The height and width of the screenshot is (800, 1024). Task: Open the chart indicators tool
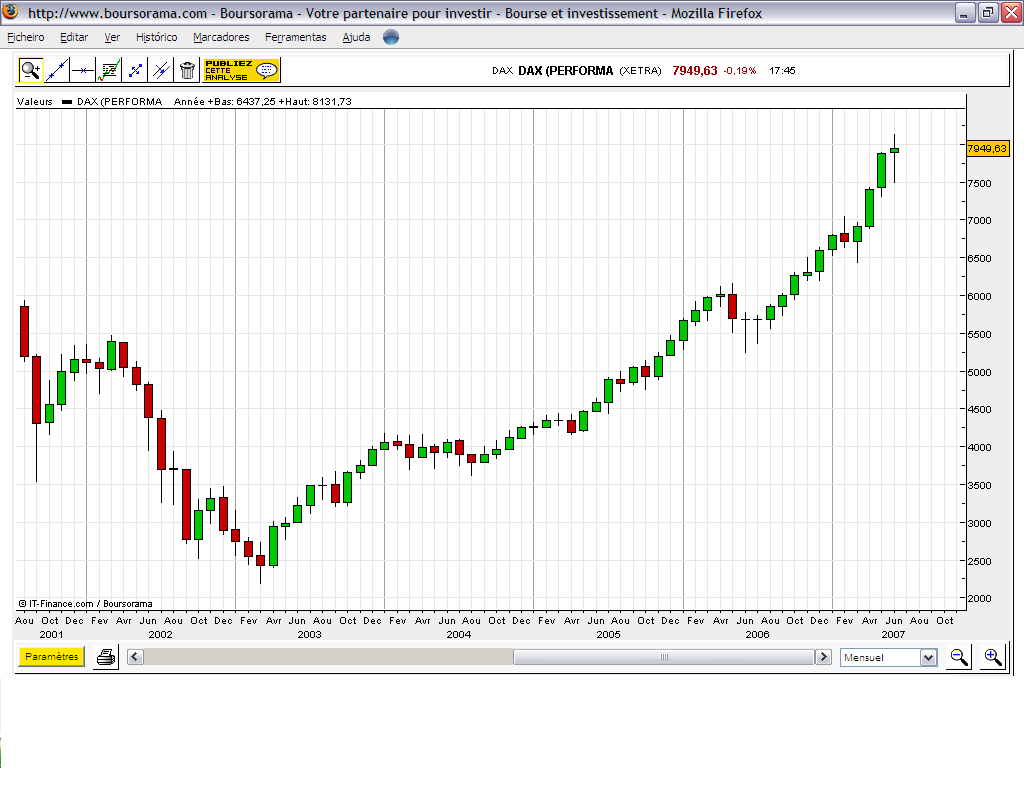click(x=109, y=70)
